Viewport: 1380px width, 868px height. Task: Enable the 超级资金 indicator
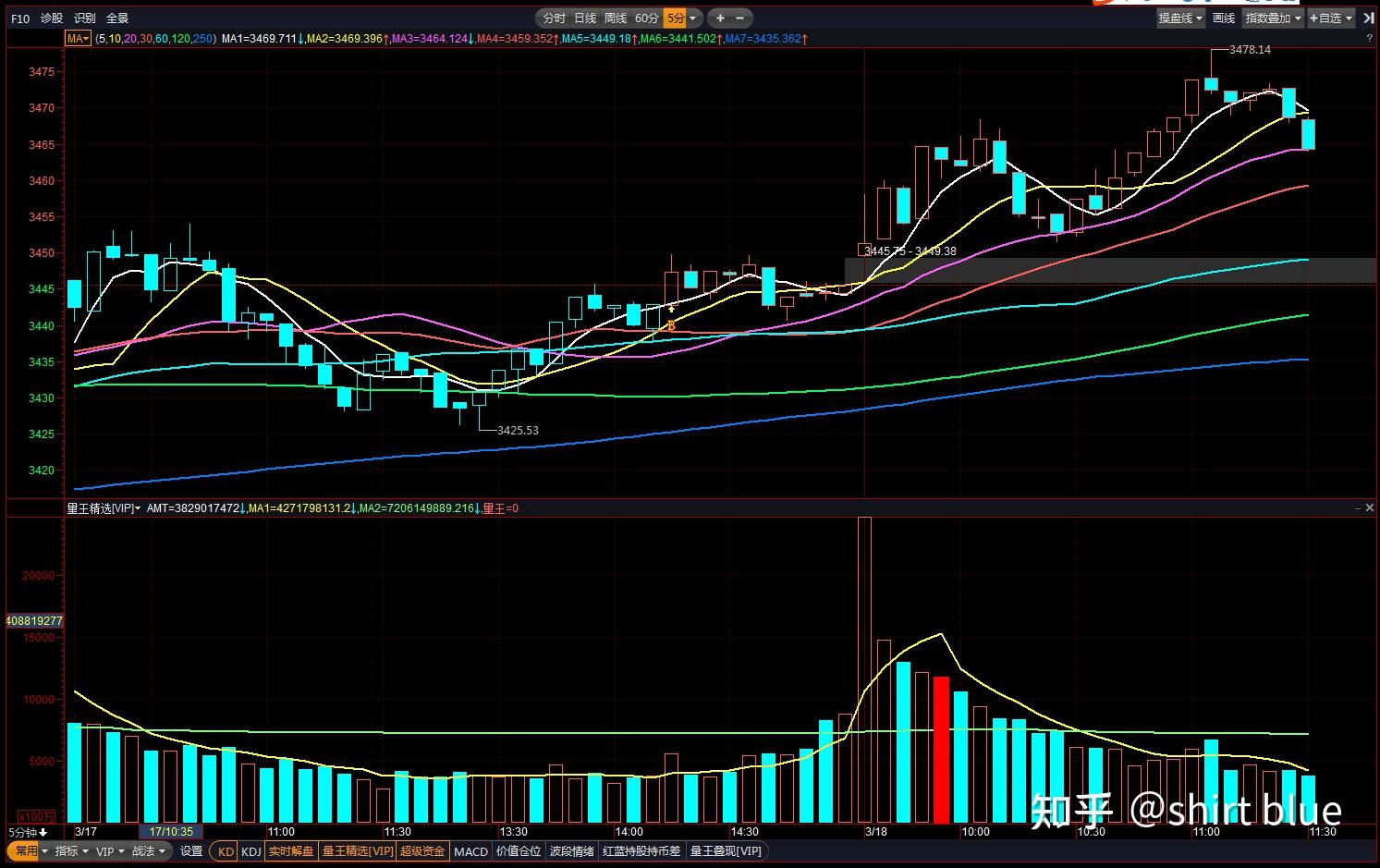click(x=423, y=851)
